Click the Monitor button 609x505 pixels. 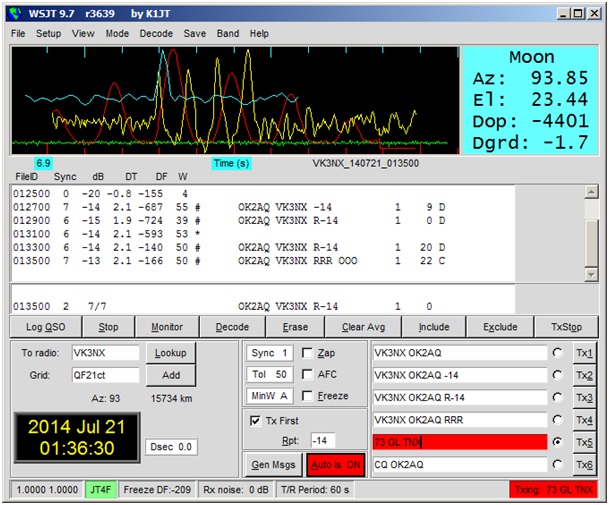(167, 327)
